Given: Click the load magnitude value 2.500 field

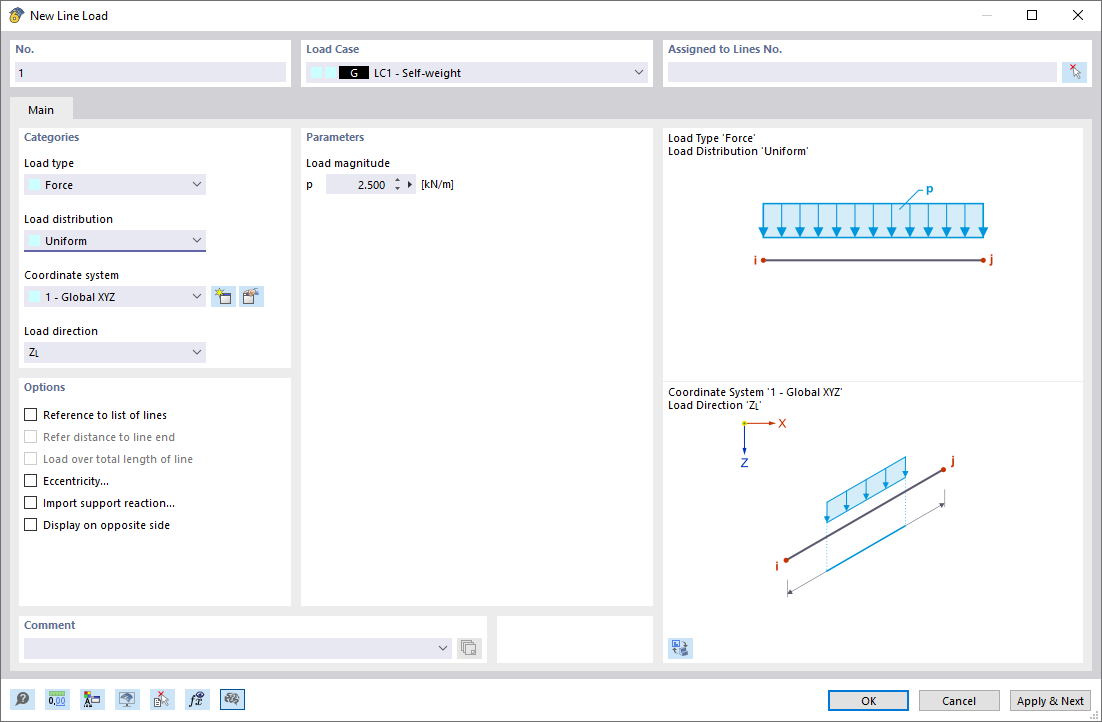Looking at the screenshot, I should tap(359, 185).
